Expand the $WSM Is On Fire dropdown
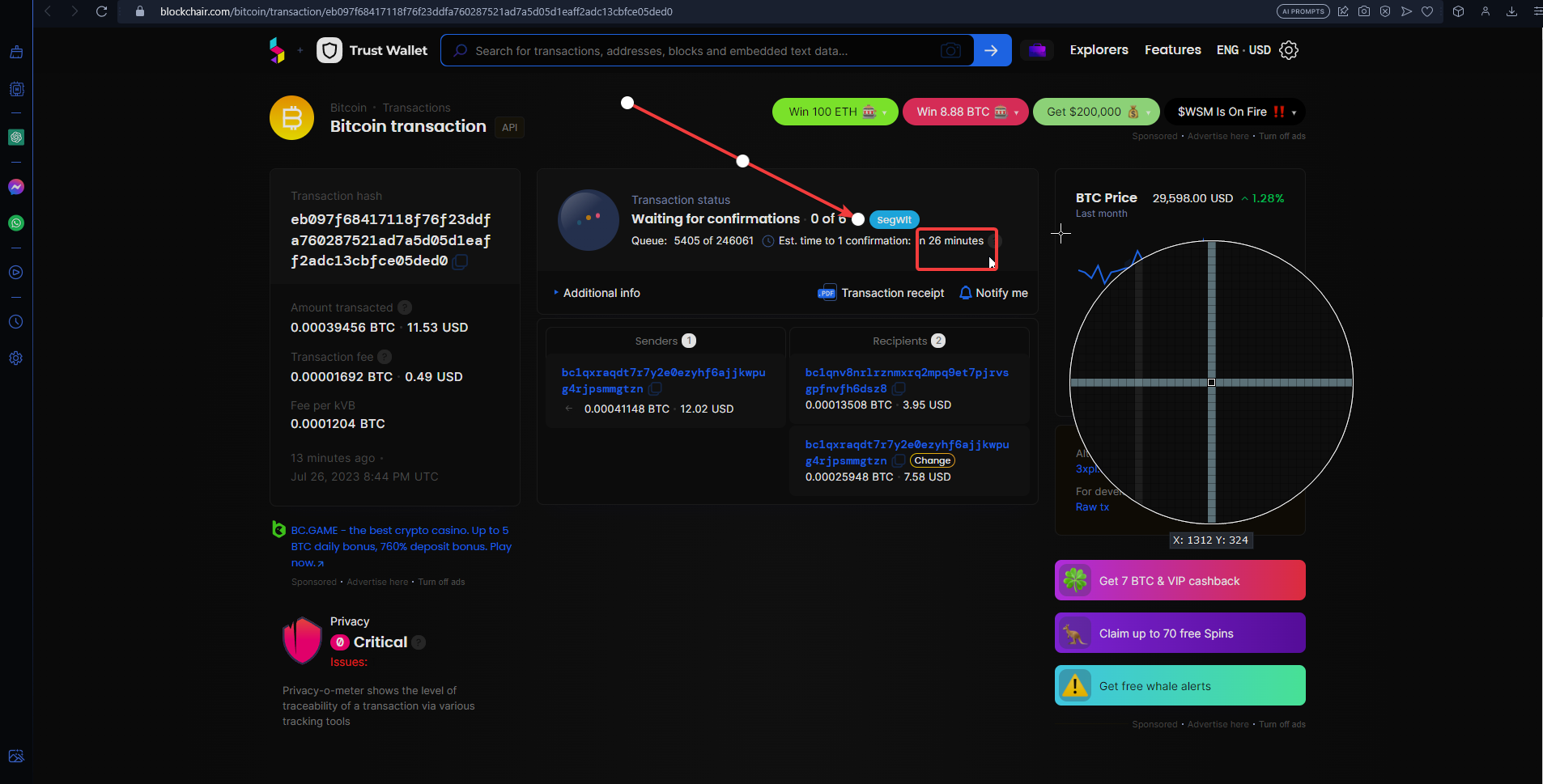 [x=1294, y=112]
